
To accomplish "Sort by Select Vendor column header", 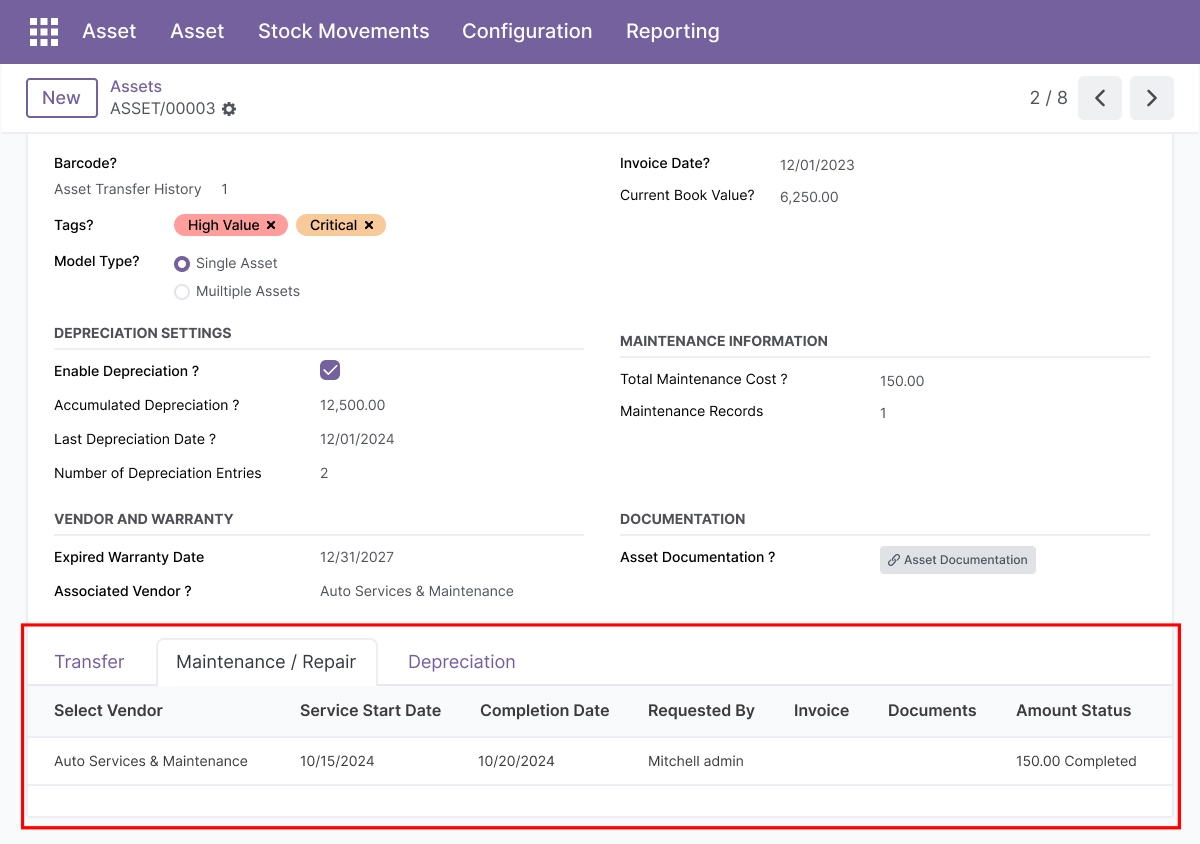I will tap(109, 711).
